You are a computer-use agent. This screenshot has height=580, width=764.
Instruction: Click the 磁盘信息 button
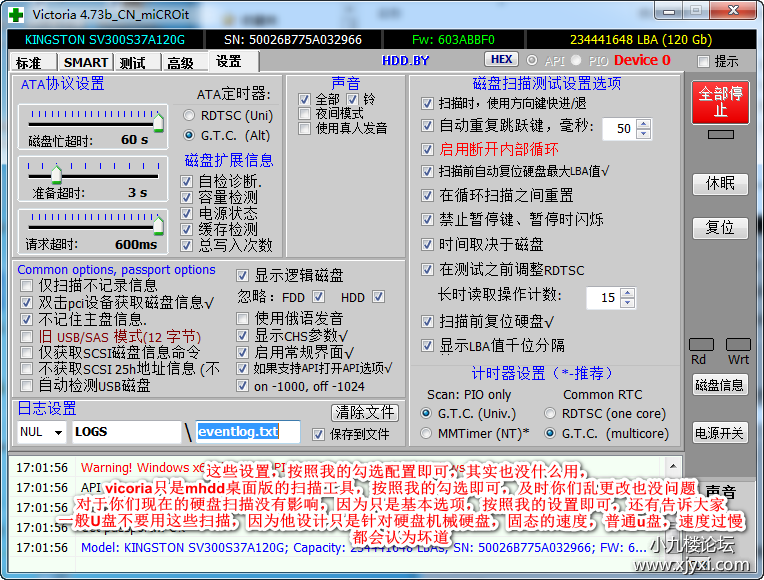click(x=719, y=385)
